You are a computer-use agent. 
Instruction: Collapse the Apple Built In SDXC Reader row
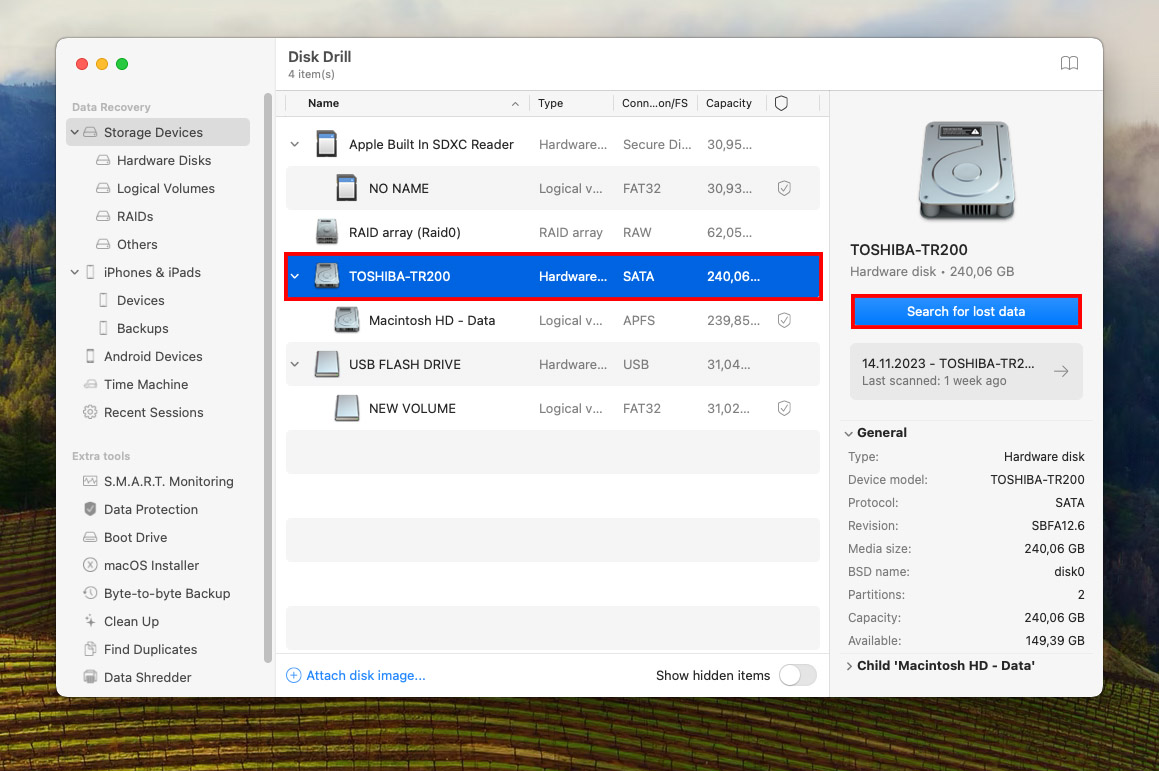tap(294, 145)
